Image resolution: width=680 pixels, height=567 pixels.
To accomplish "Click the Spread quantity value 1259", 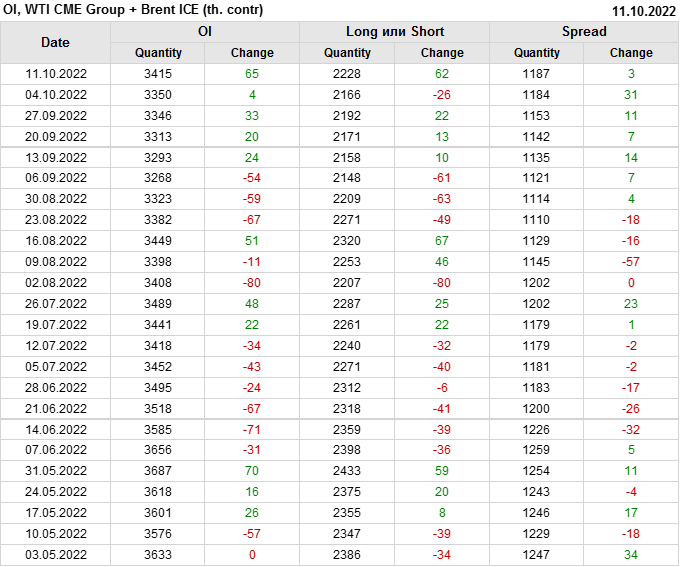I will click(x=537, y=450).
